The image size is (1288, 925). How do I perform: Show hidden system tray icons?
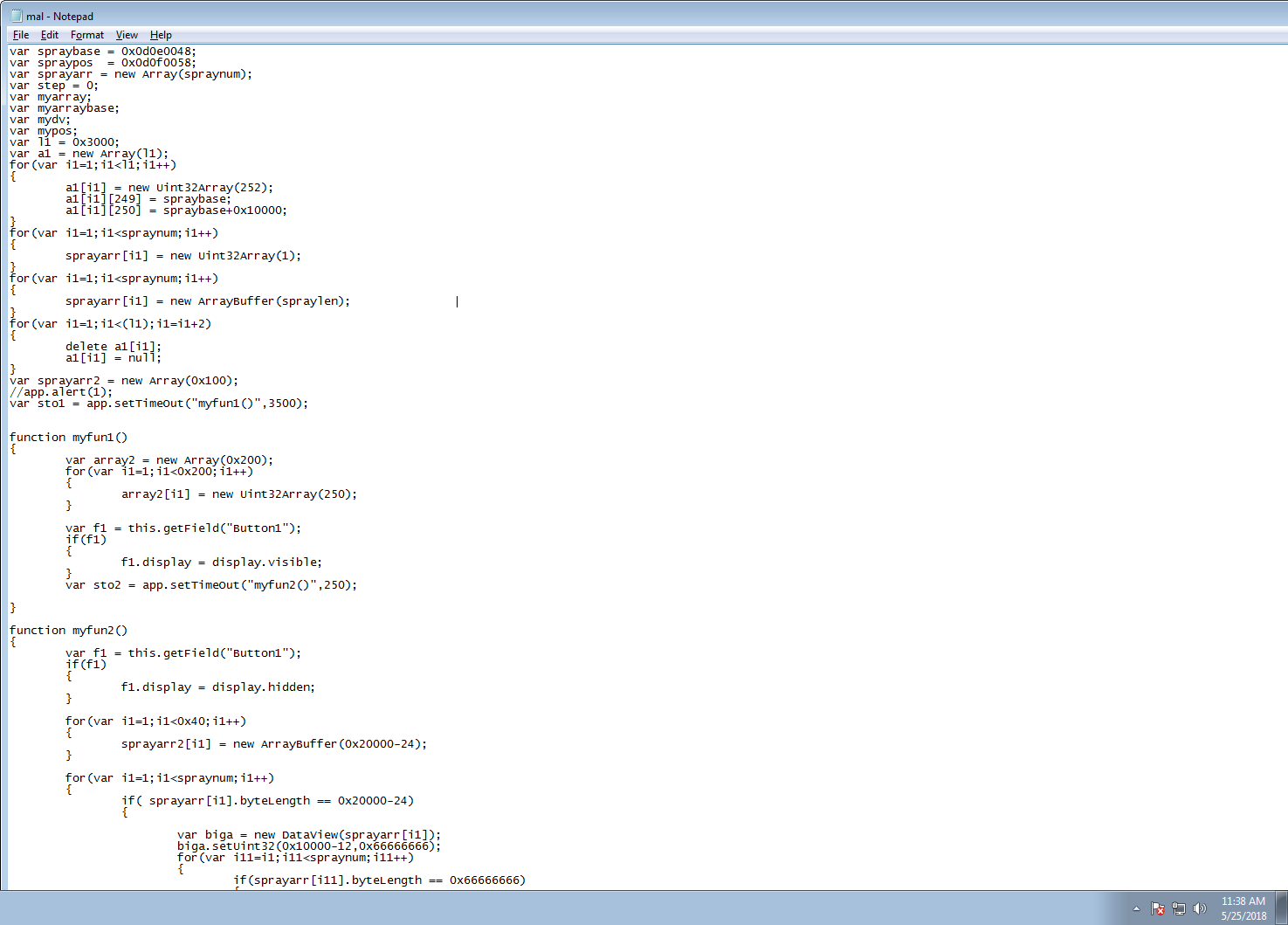(x=1136, y=908)
